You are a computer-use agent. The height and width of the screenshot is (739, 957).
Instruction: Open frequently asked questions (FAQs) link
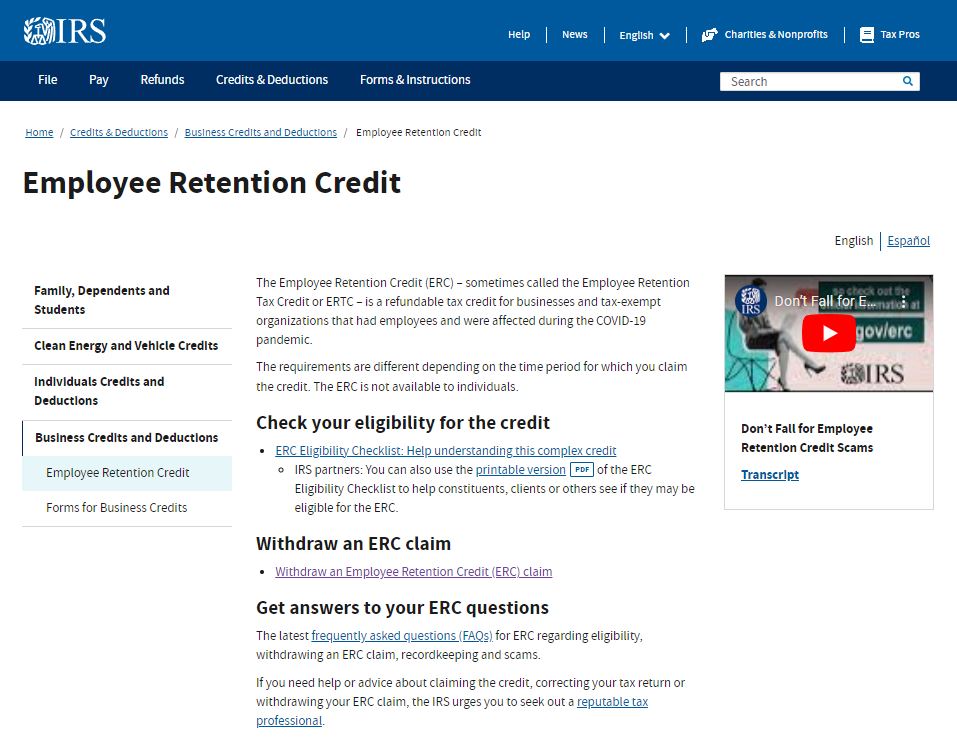click(x=402, y=635)
